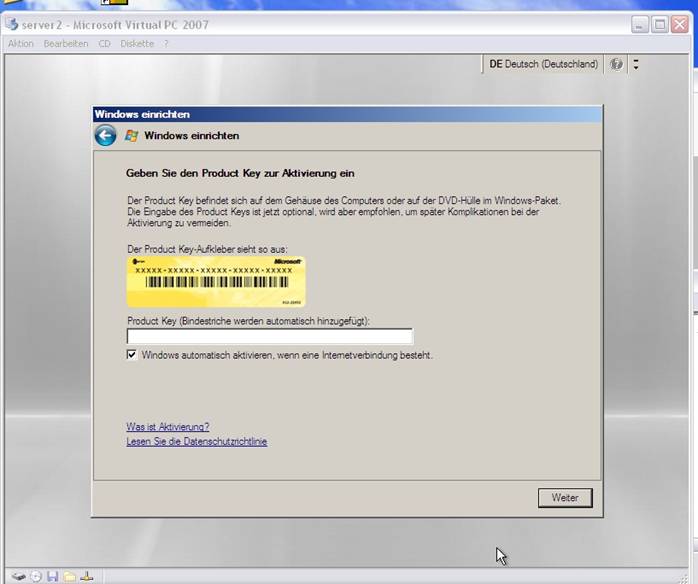Click the network adapter status icon

(x=87, y=576)
